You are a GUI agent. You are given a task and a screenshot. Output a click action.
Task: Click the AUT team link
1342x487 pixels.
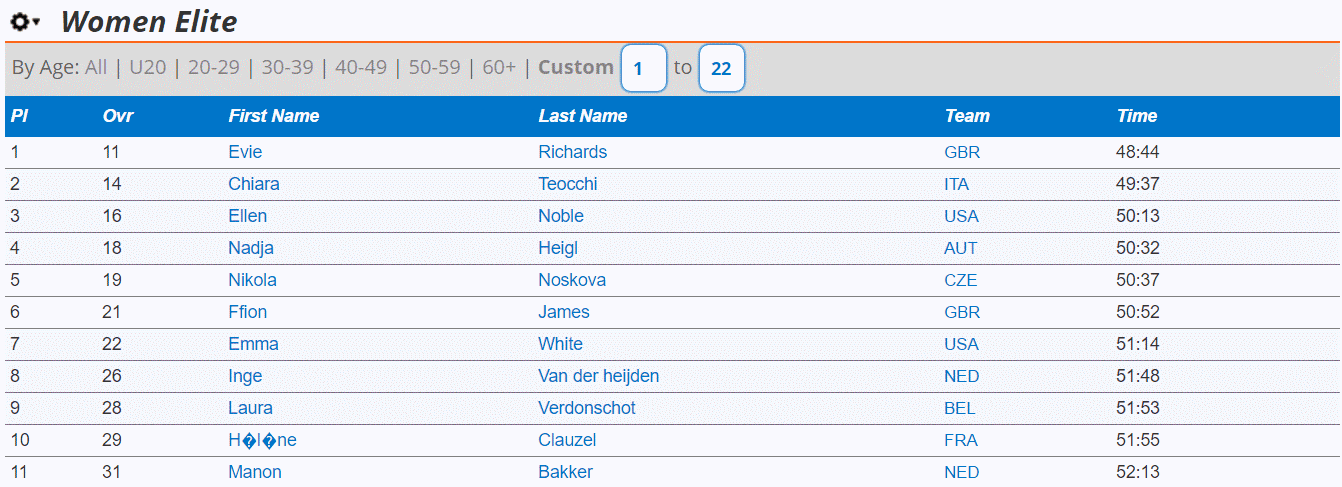point(961,248)
